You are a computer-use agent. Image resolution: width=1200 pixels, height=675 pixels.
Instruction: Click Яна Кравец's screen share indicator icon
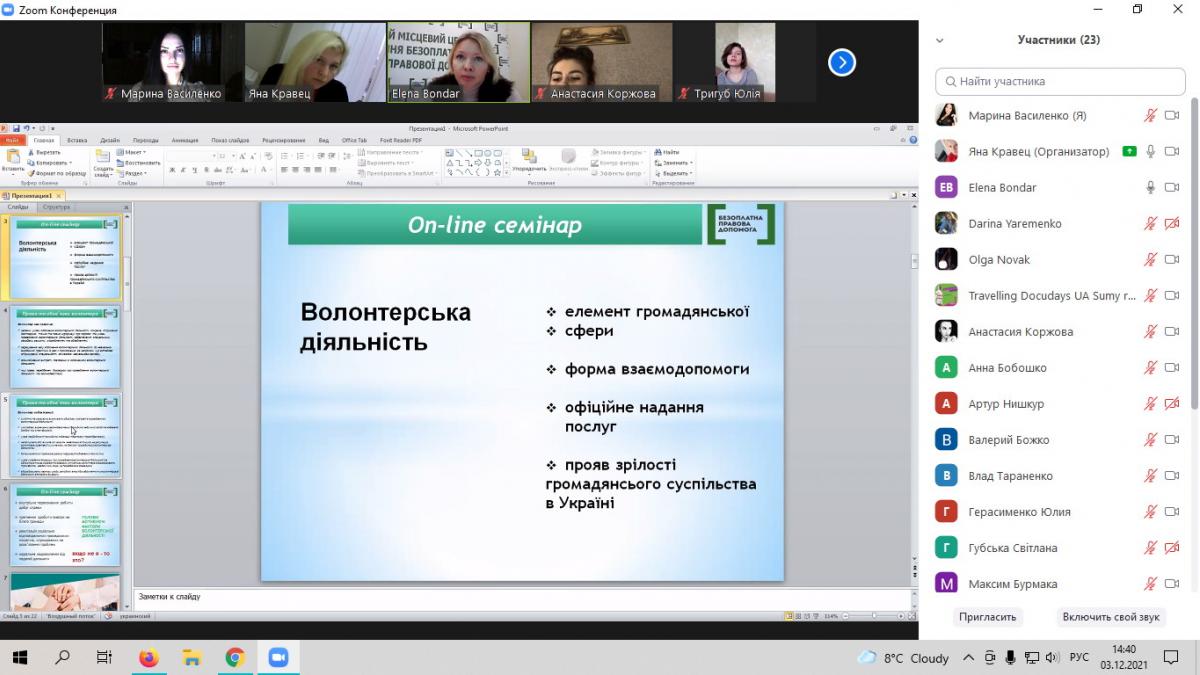[x=1129, y=152]
